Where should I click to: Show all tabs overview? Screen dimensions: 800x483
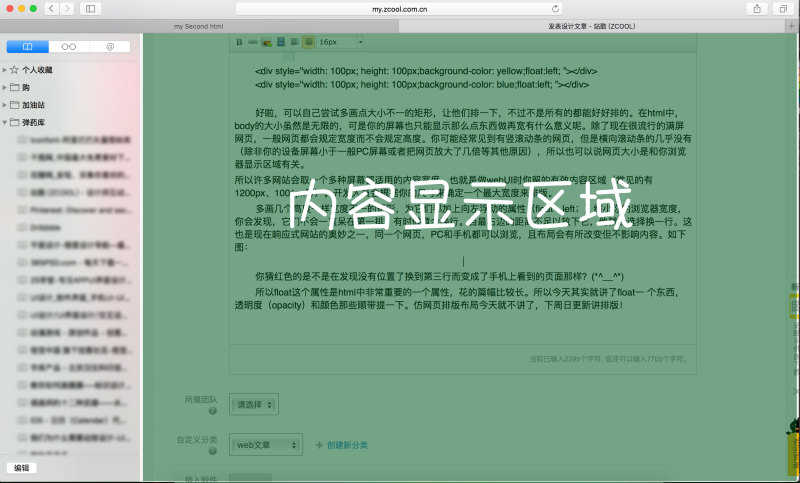pos(783,9)
